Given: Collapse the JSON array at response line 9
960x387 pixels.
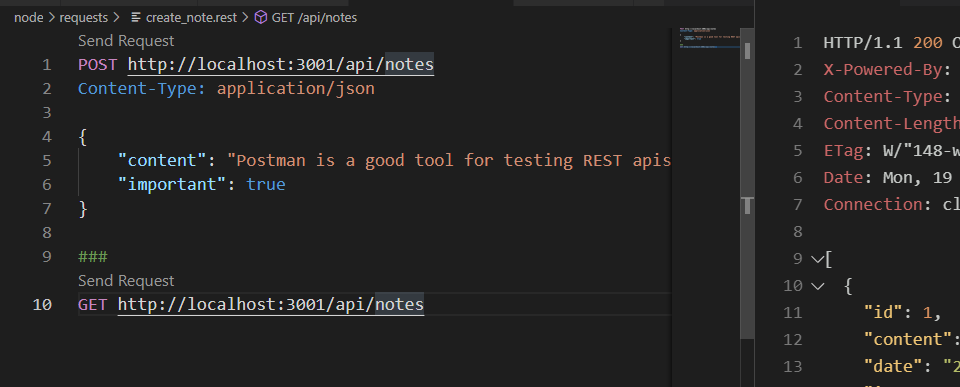Looking at the screenshot, I should [x=817, y=259].
